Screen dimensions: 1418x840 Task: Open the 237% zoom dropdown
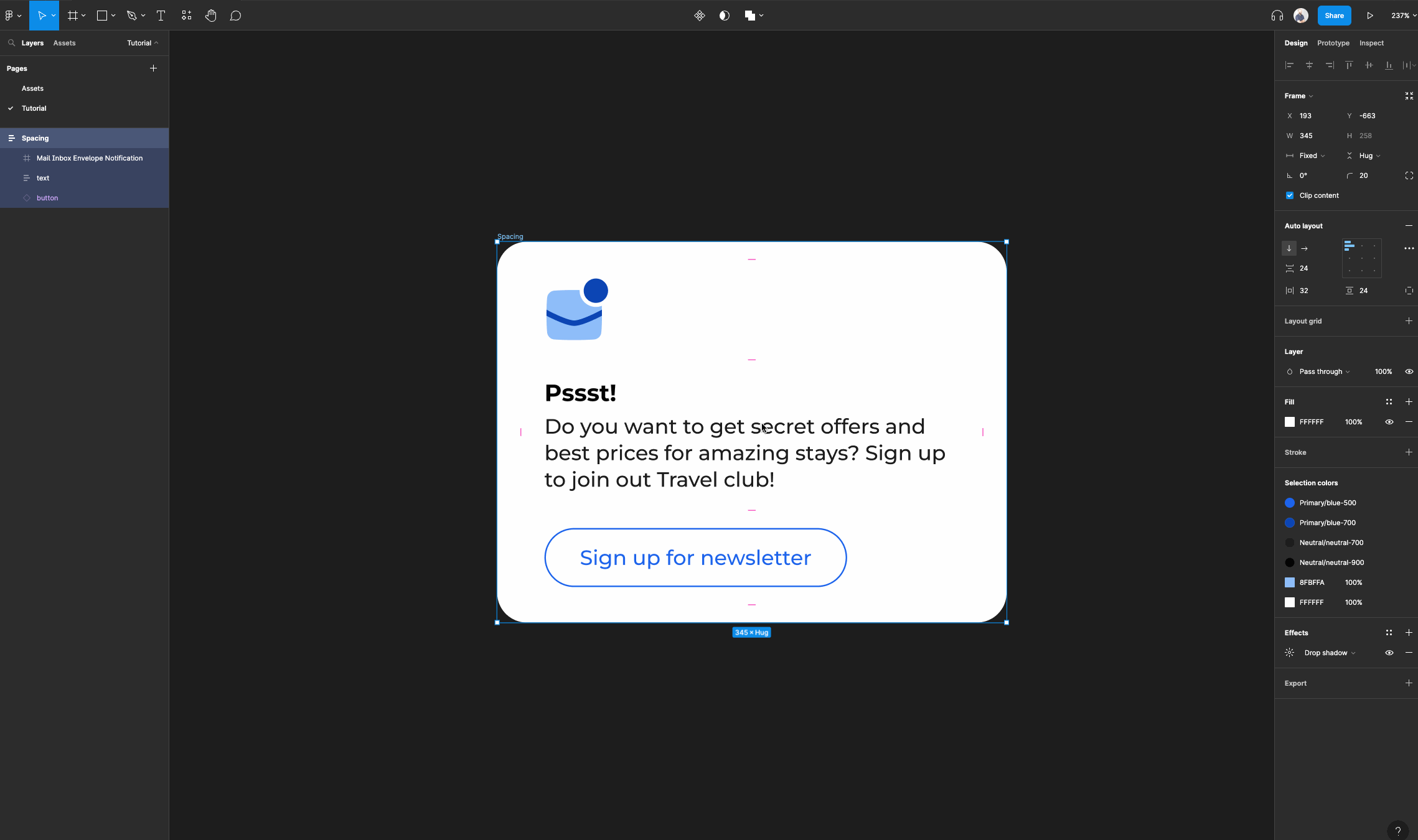(1404, 16)
